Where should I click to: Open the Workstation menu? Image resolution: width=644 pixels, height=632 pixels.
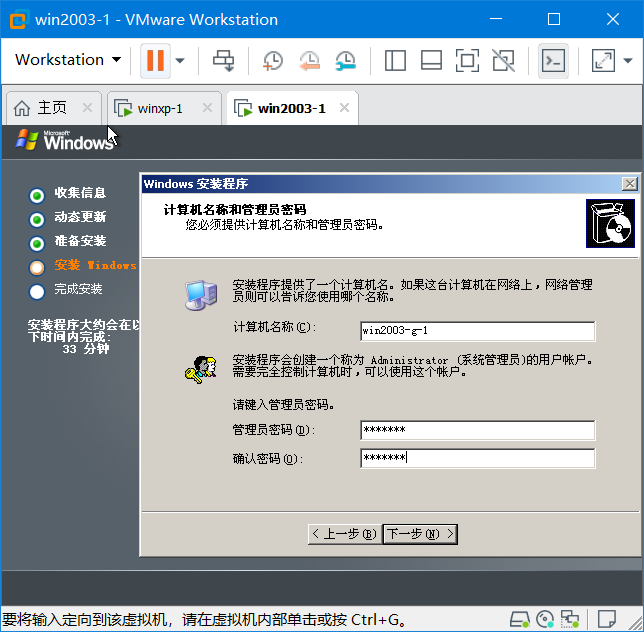(x=68, y=60)
